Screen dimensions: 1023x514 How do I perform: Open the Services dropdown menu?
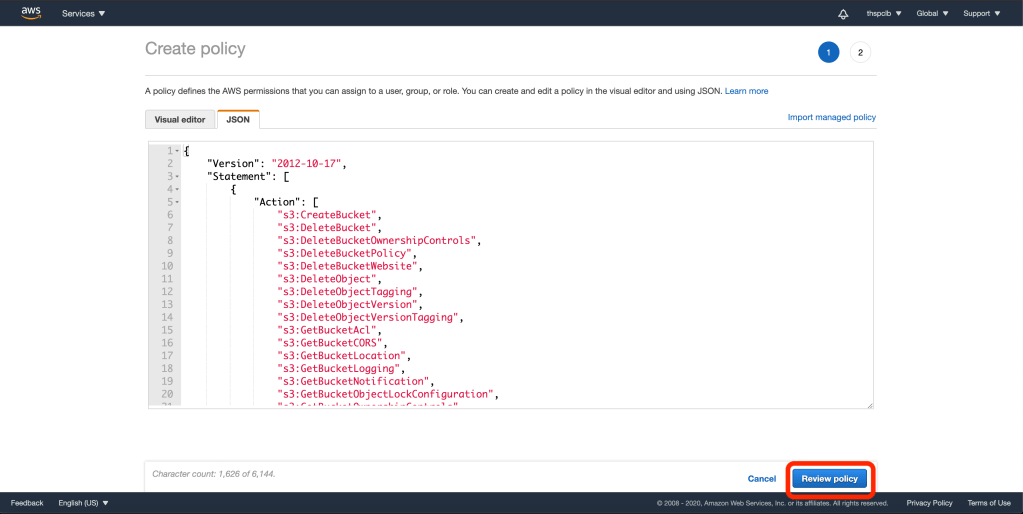pos(83,14)
